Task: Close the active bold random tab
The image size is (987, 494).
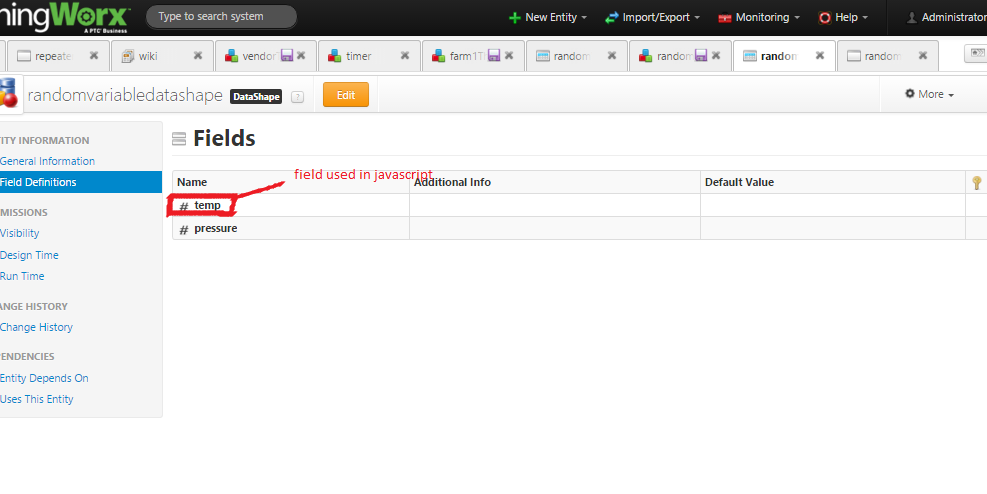Action: click(820, 55)
